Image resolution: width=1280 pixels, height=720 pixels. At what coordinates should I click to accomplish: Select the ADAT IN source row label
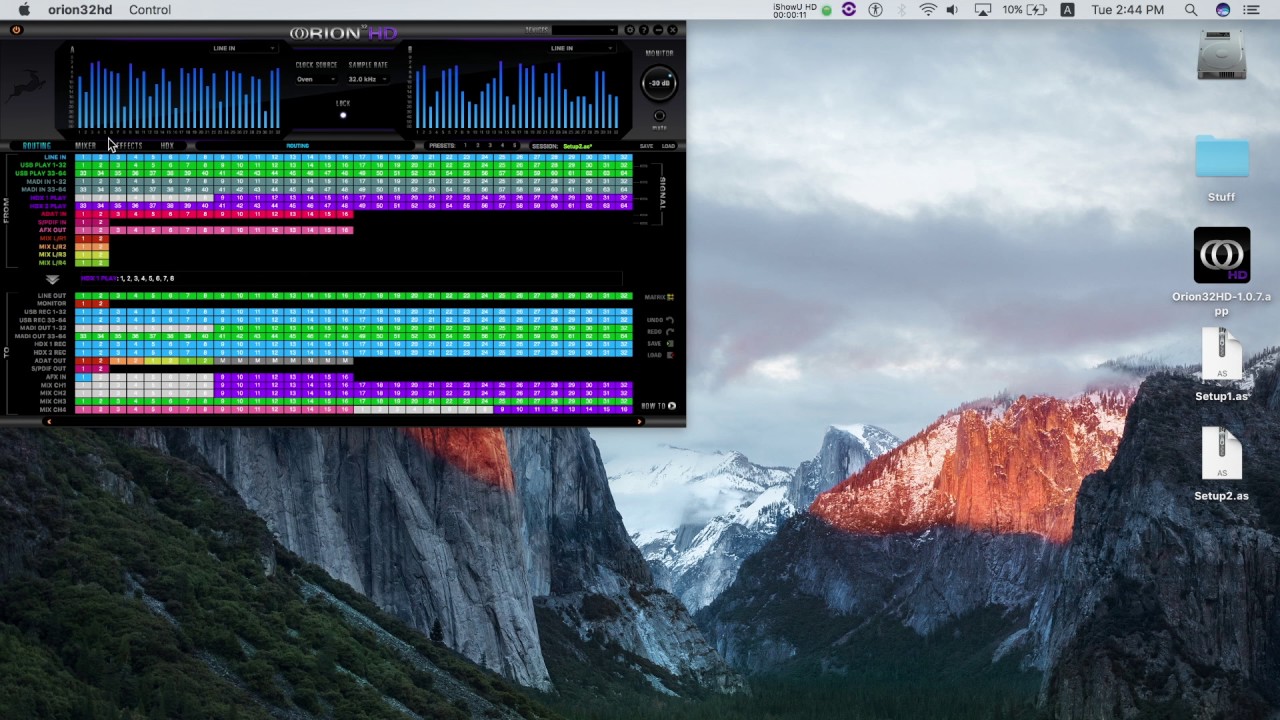click(x=53, y=214)
